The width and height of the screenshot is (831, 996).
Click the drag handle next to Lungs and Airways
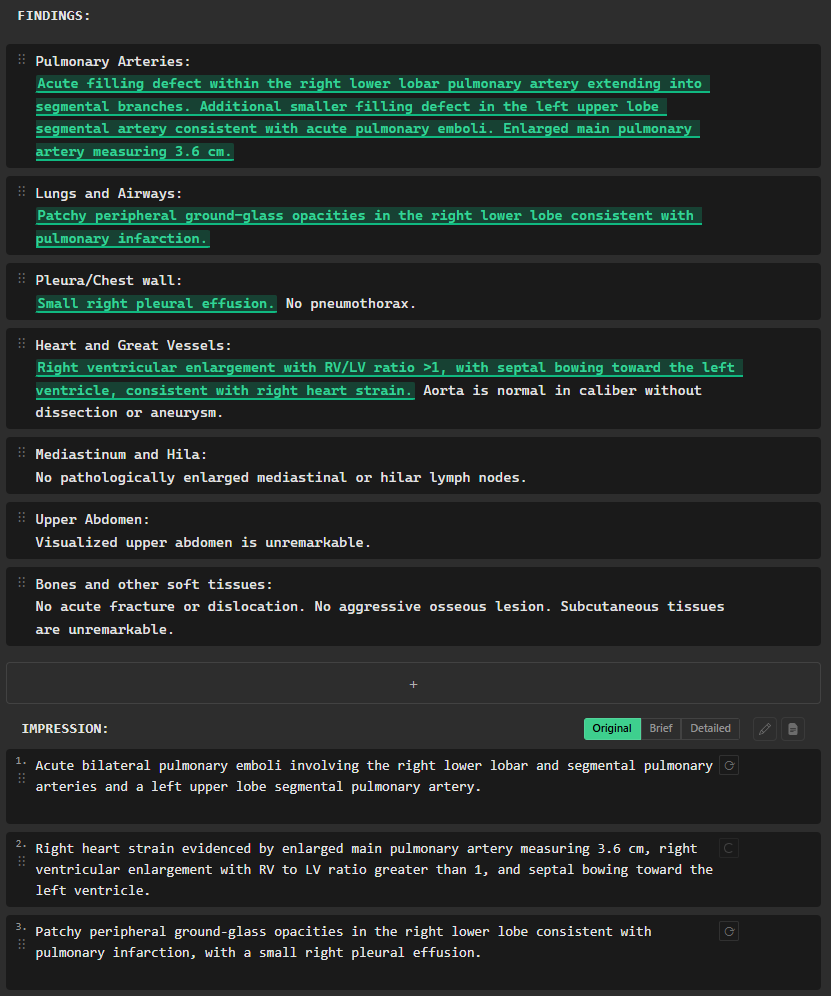tap(22, 193)
